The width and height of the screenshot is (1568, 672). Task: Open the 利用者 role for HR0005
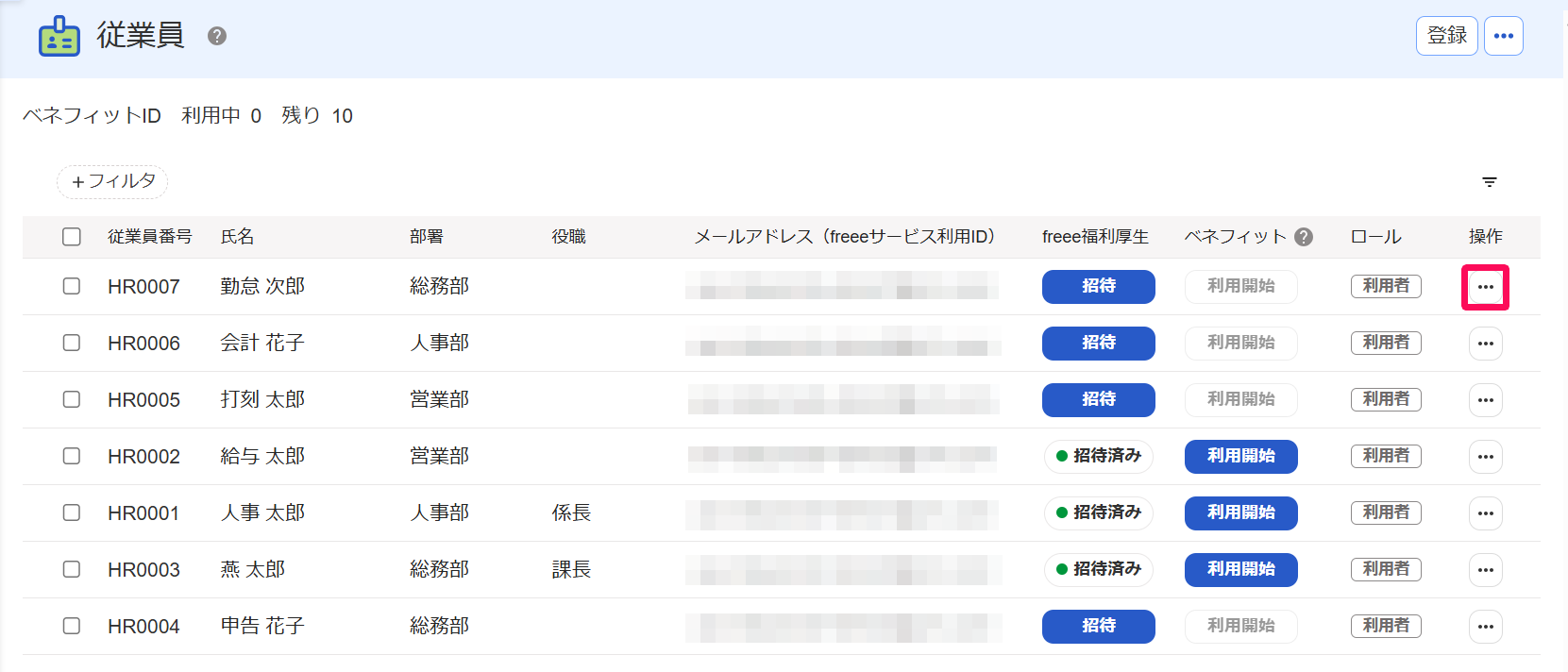(x=1385, y=399)
